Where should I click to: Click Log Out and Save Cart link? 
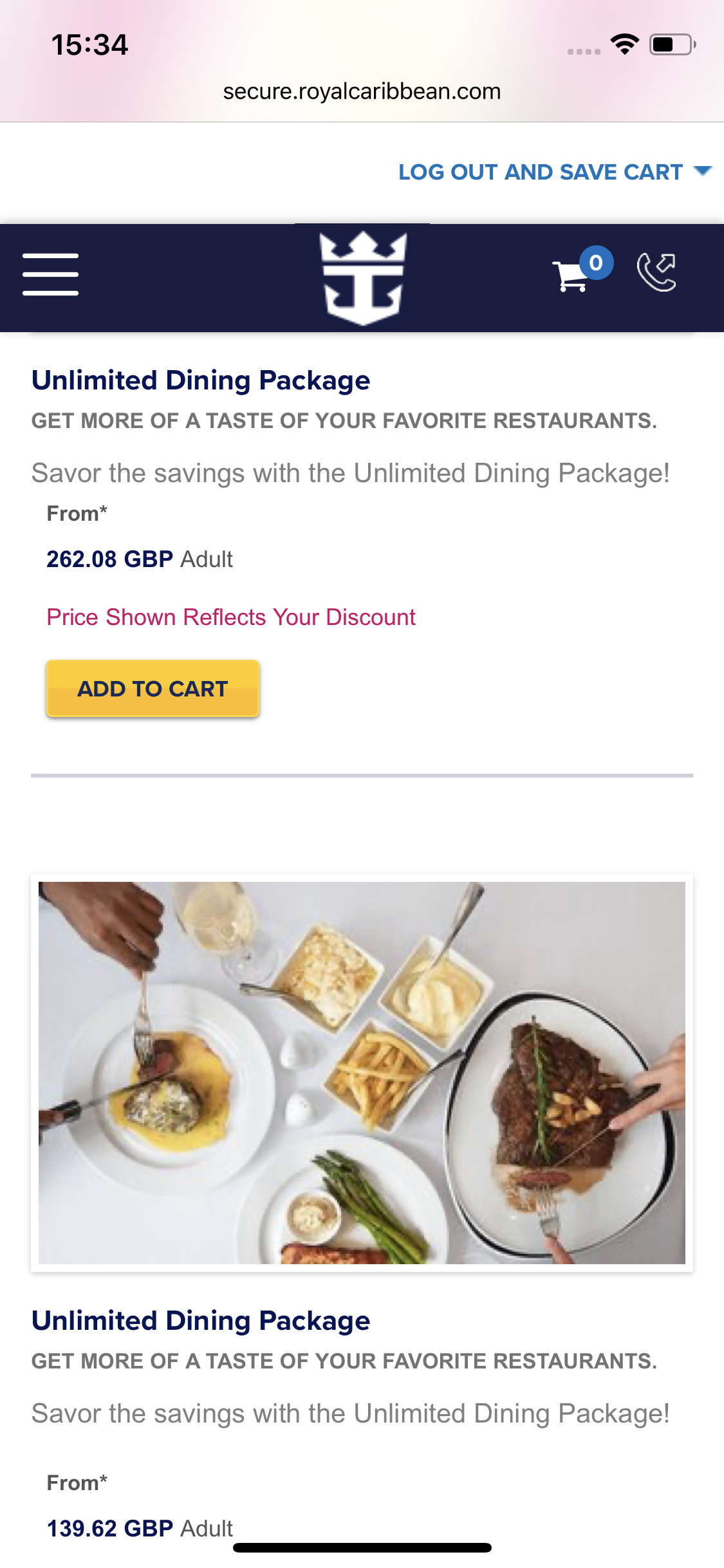(540, 173)
